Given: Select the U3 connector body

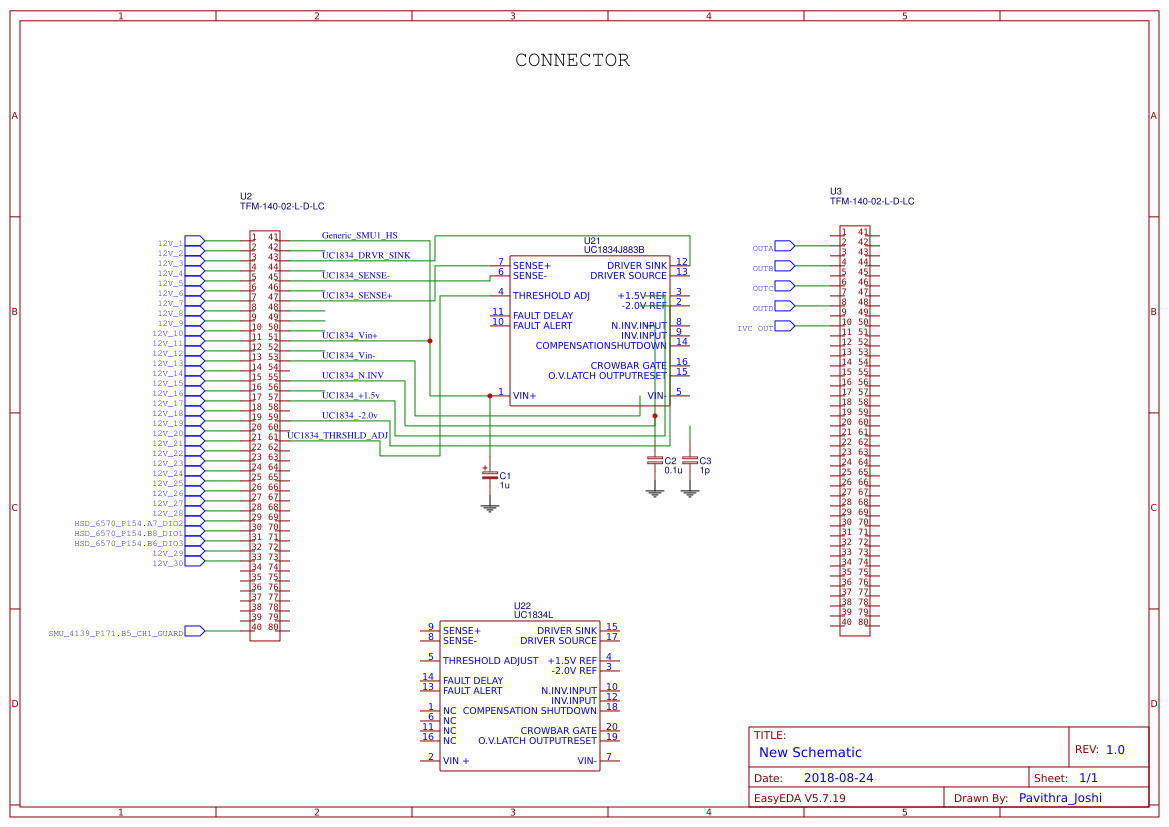Looking at the screenshot, I should coord(854,431).
